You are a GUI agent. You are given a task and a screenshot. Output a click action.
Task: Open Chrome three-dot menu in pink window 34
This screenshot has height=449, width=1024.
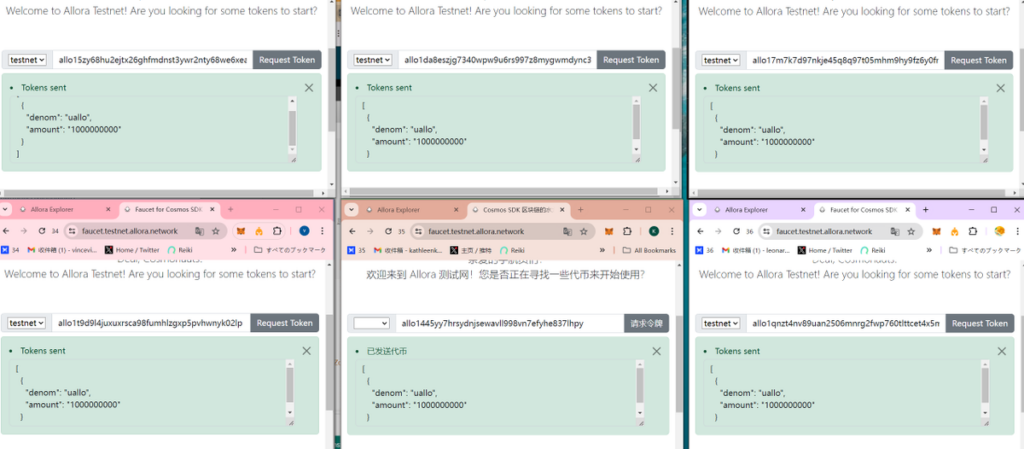(322, 231)
